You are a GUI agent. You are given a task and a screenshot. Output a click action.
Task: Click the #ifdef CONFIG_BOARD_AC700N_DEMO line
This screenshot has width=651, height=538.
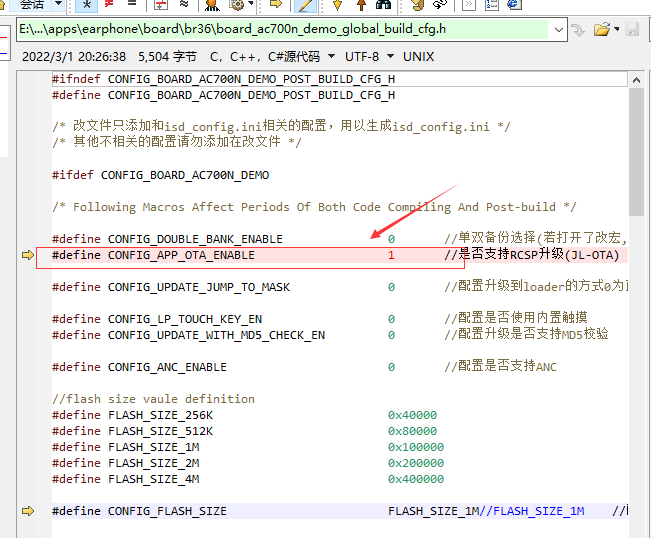(x=161, y=175)
